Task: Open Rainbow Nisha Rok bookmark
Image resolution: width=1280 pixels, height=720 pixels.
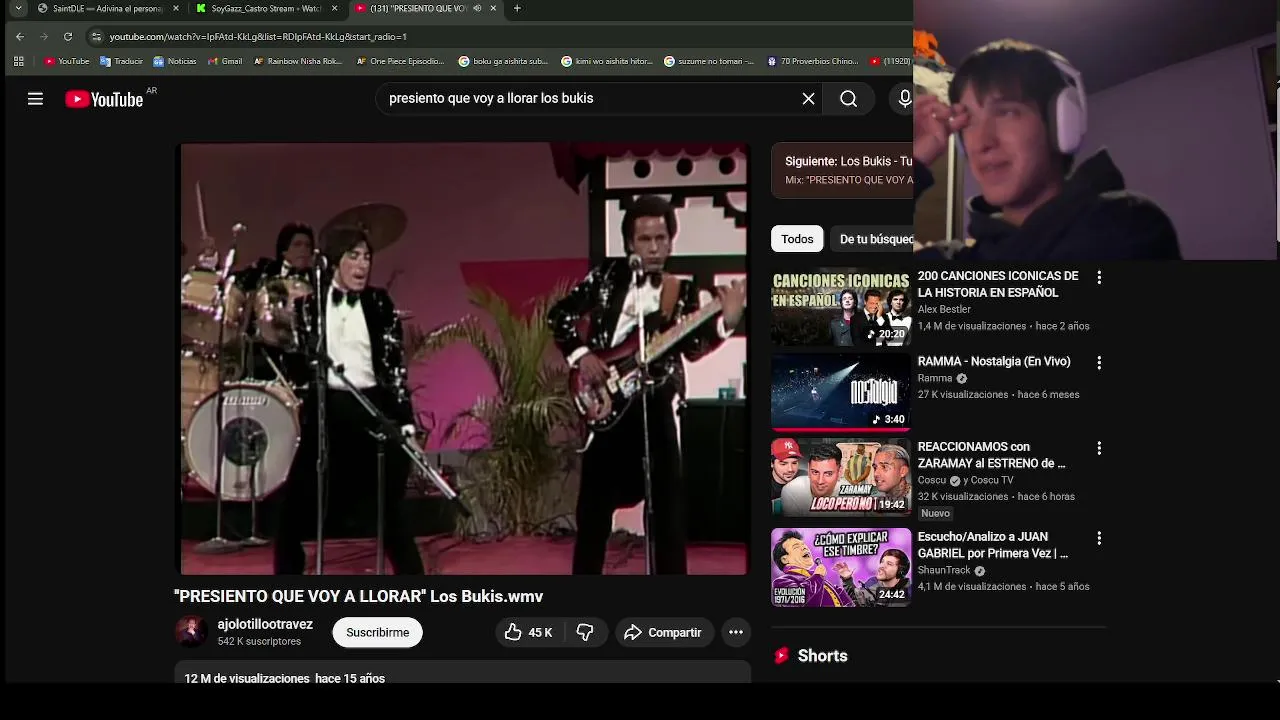Action: pyautogui.click(x=297, y=61)
